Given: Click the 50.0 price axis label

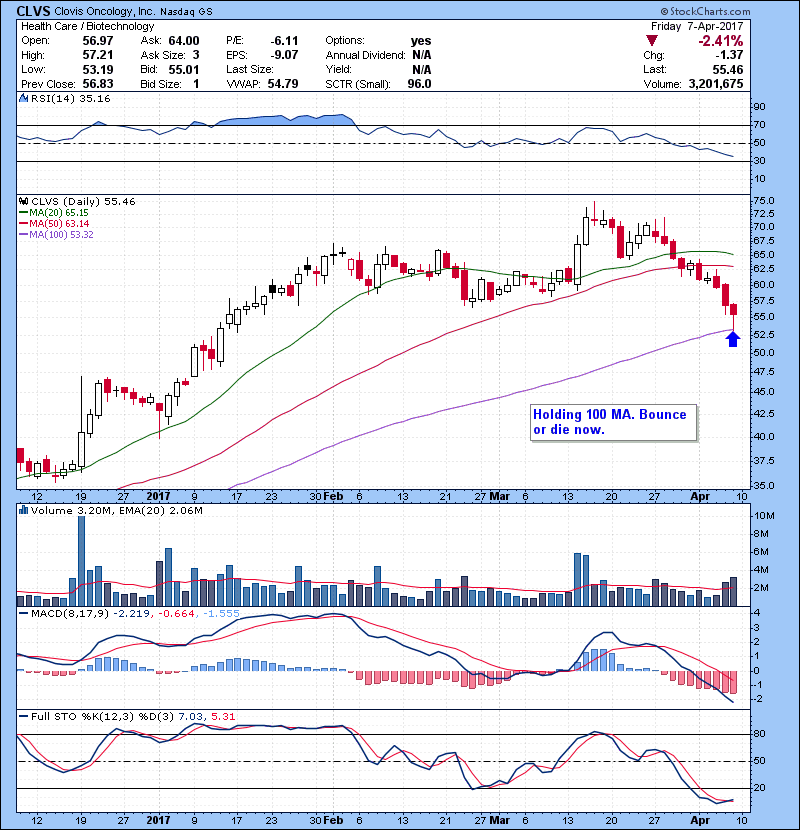Looking at the screenshot, I should pos(763,353).
